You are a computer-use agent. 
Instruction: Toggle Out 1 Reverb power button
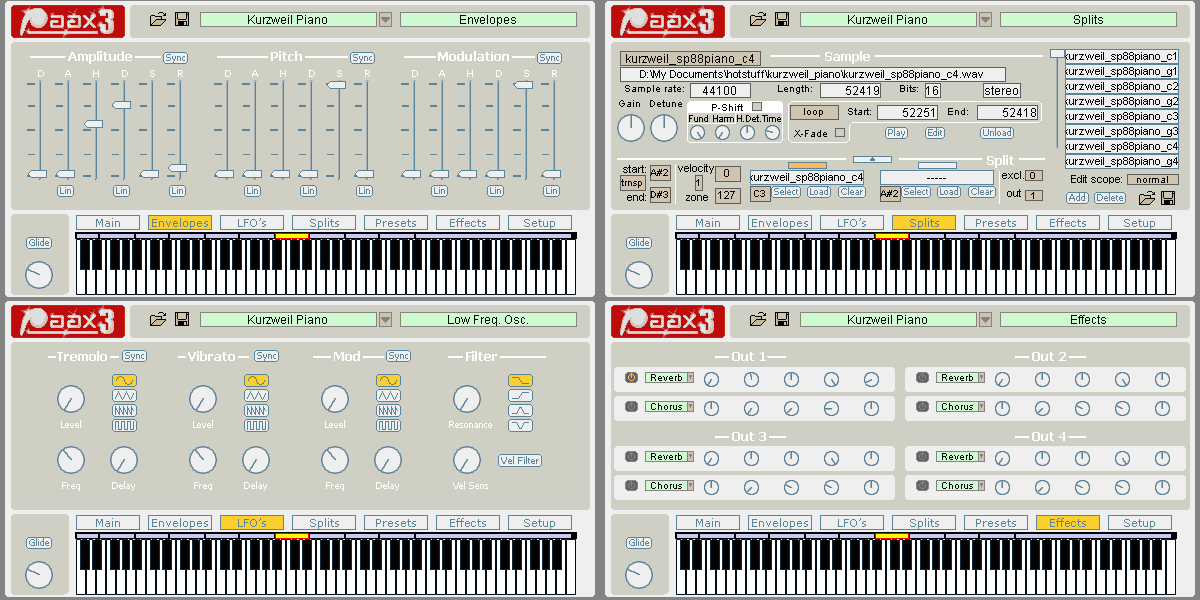point(631,377)
